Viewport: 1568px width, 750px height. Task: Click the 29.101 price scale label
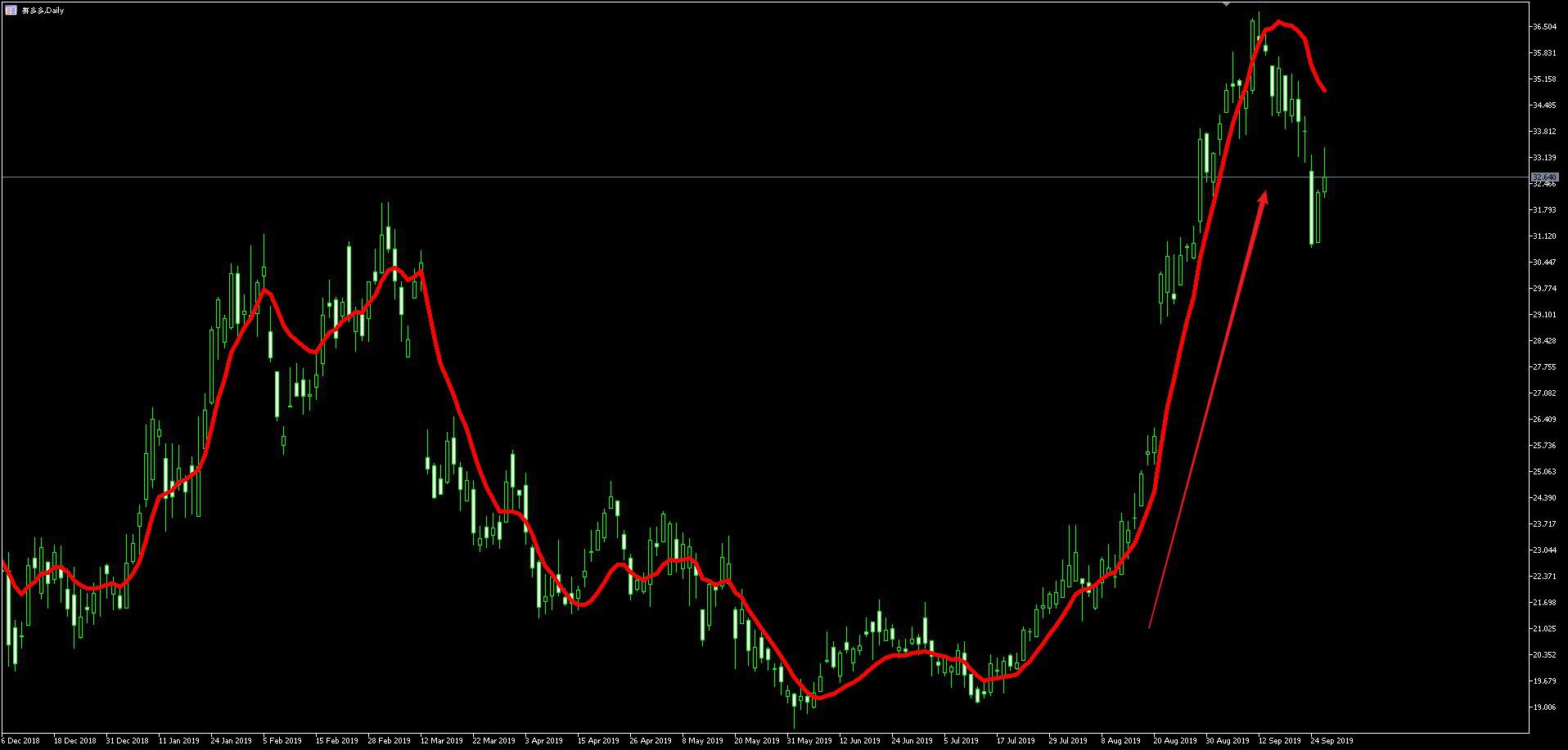pos(1544,315)
